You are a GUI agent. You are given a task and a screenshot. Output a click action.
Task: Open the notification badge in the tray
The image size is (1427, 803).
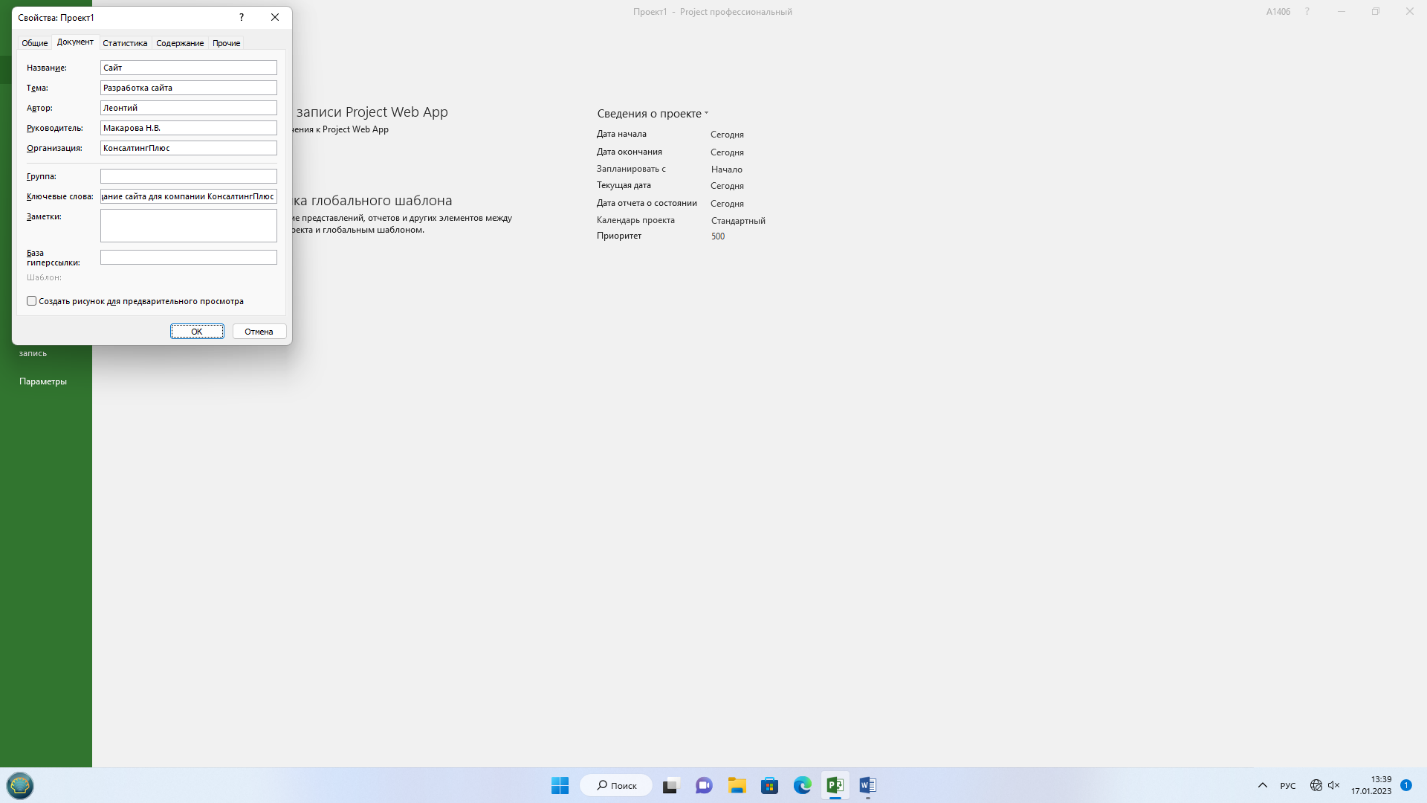pyautogui.click(x=1406, y=786)
